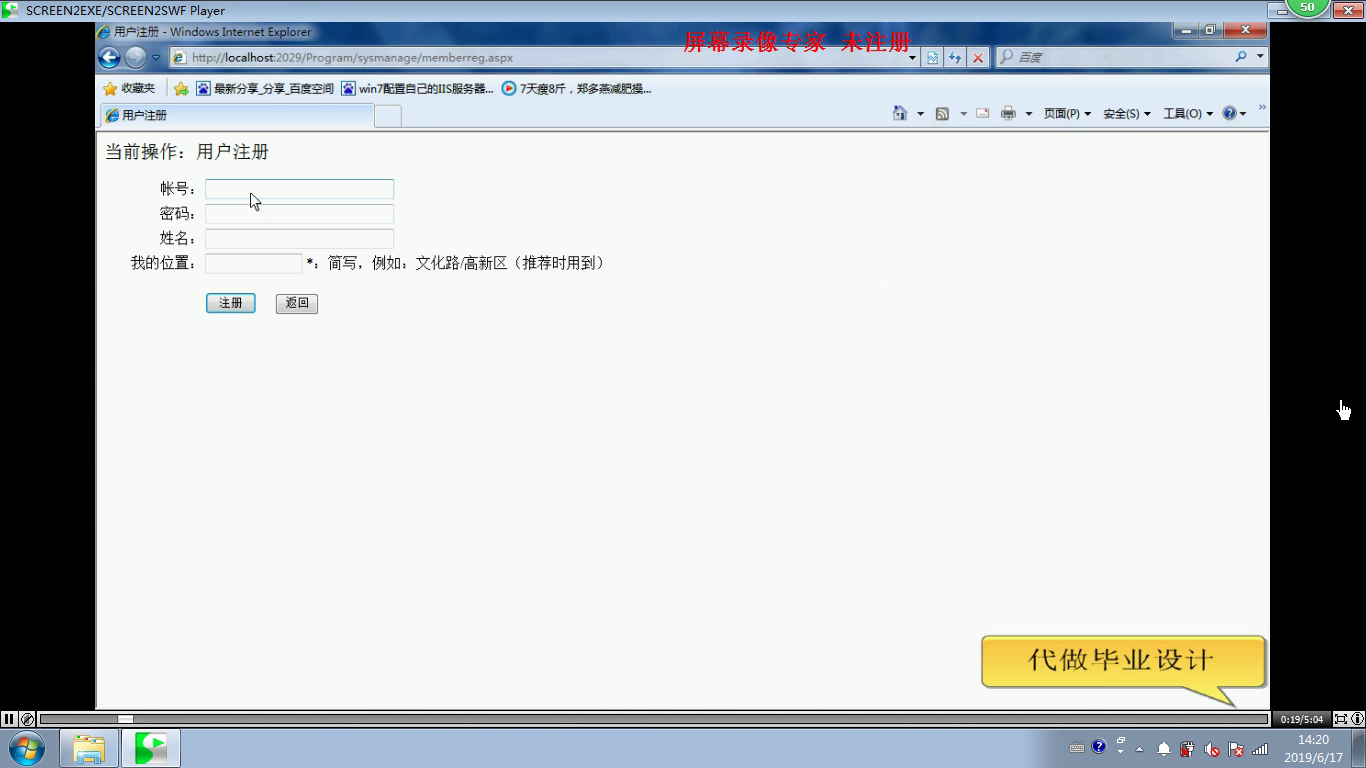Click the home icon in IE toolbar
Screen dimensions: 1366x768
click(x=899, y=114)
